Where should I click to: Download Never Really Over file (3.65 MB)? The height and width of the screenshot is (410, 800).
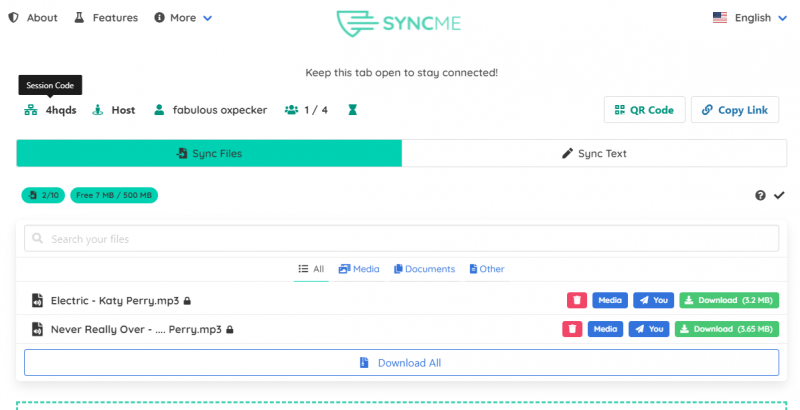pyautogui.click(x=727, y=329)
